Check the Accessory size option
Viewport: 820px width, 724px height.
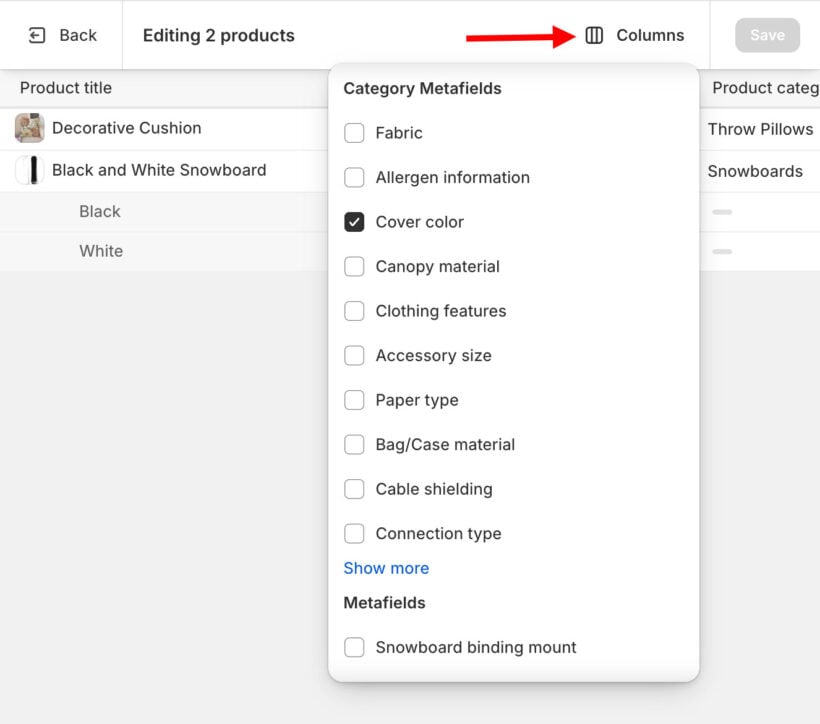tap(354, 355)
